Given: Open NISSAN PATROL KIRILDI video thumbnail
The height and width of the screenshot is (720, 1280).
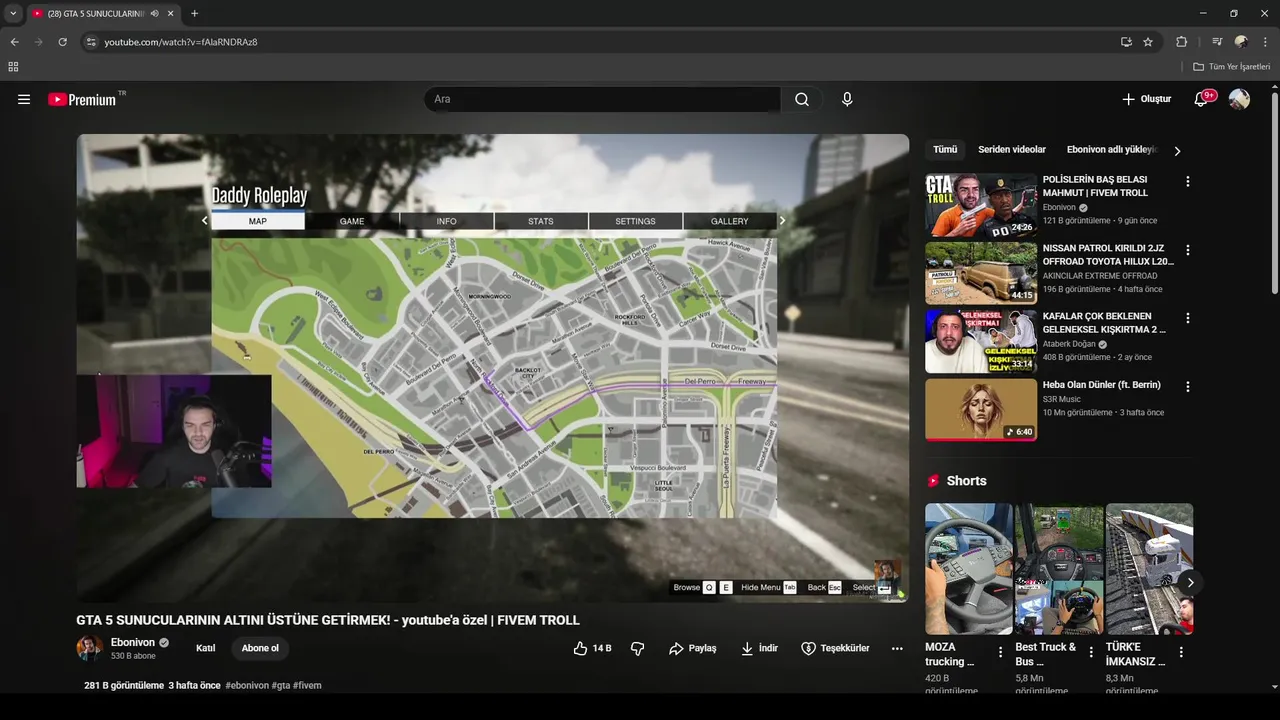Looking at the screenshot, I should [x=981, y=273].
